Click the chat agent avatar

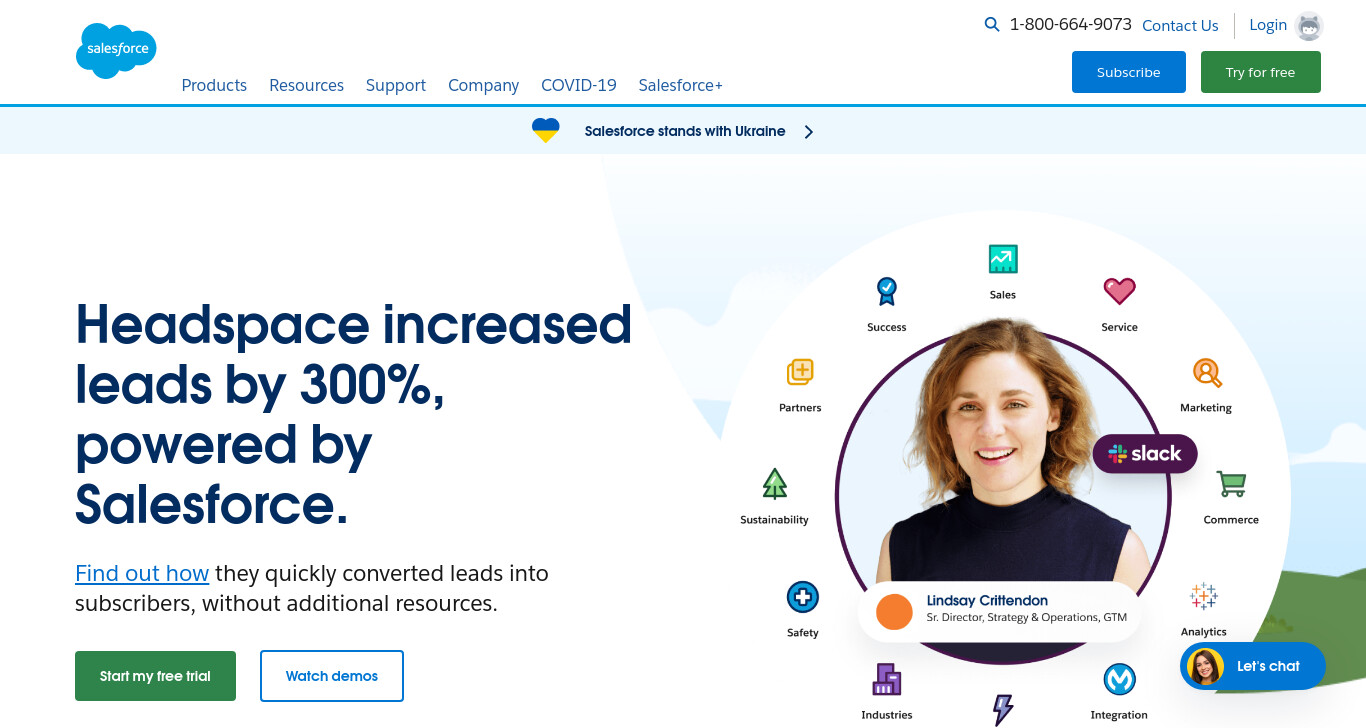tap(1205, 666)
